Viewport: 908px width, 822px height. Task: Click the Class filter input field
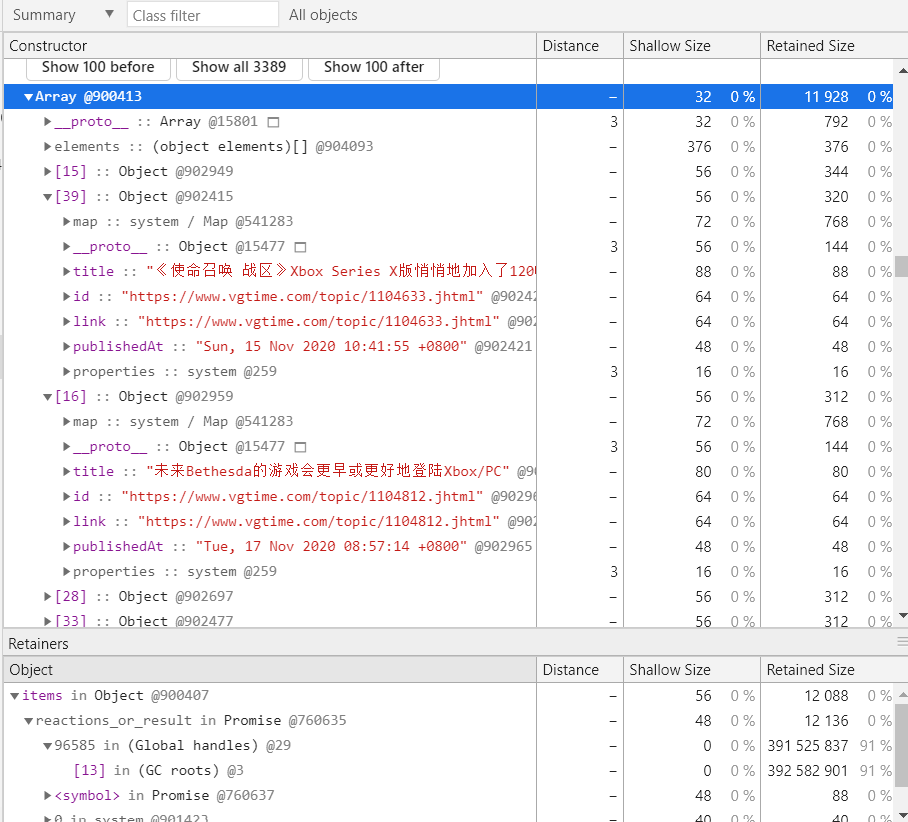pyautogui.click(x=203, y=15)
